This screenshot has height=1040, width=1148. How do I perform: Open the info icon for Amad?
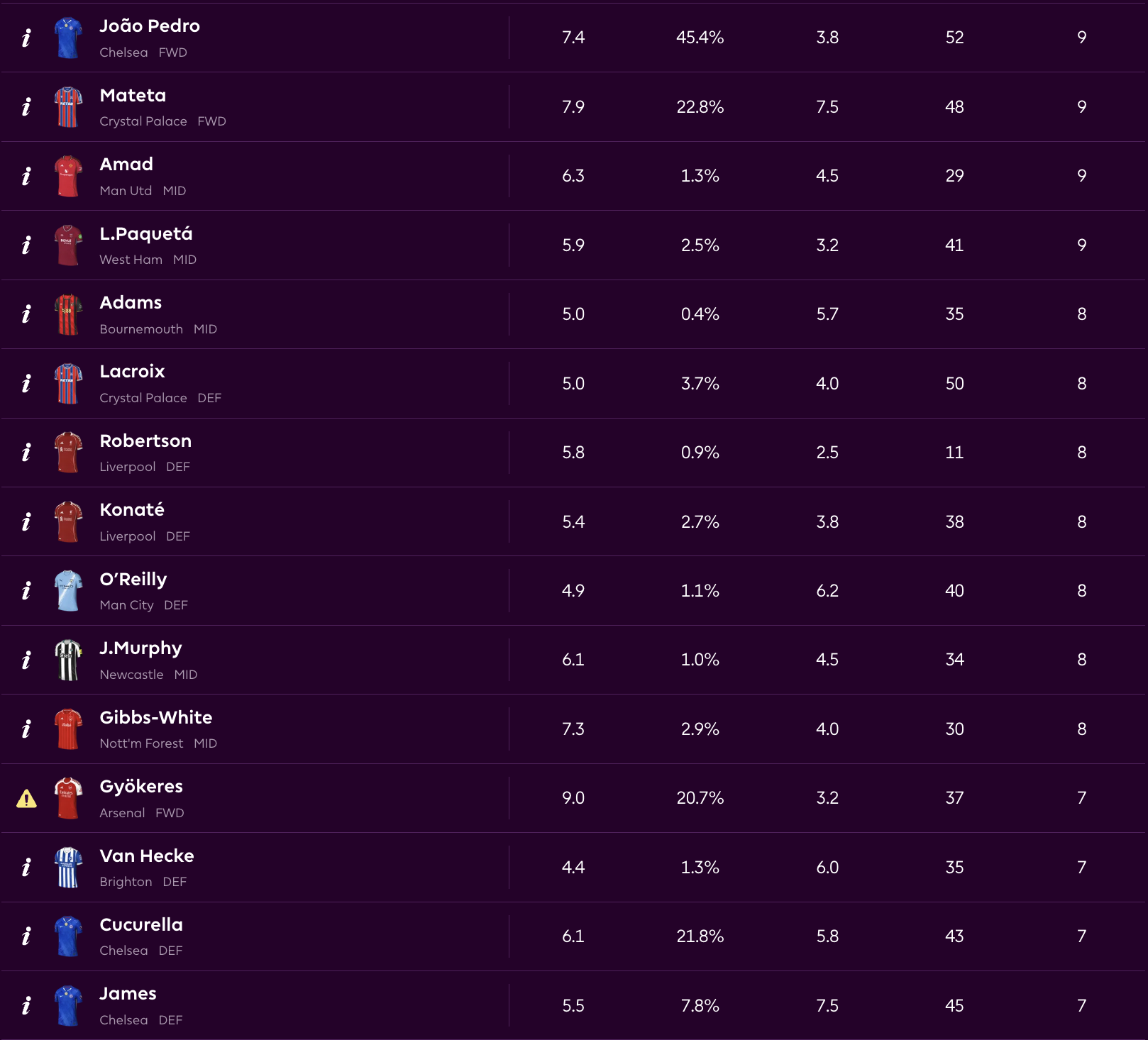26,176
